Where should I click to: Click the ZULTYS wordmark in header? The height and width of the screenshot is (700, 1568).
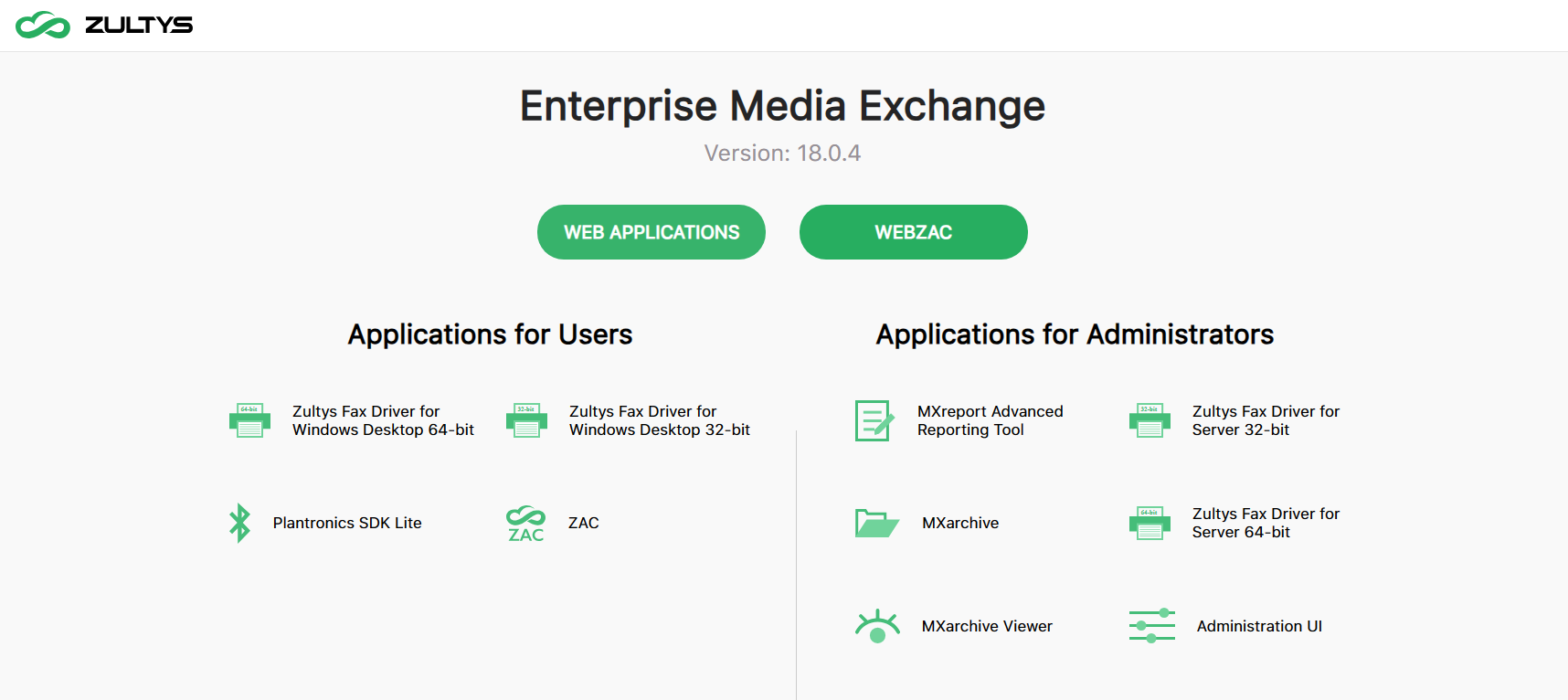tap(139, 26)
